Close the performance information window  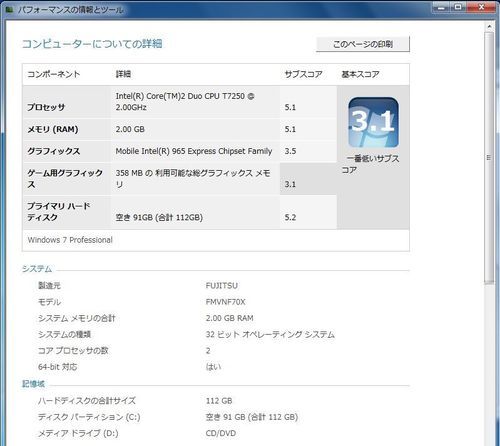pyautogui.click(x=481, y=7)
